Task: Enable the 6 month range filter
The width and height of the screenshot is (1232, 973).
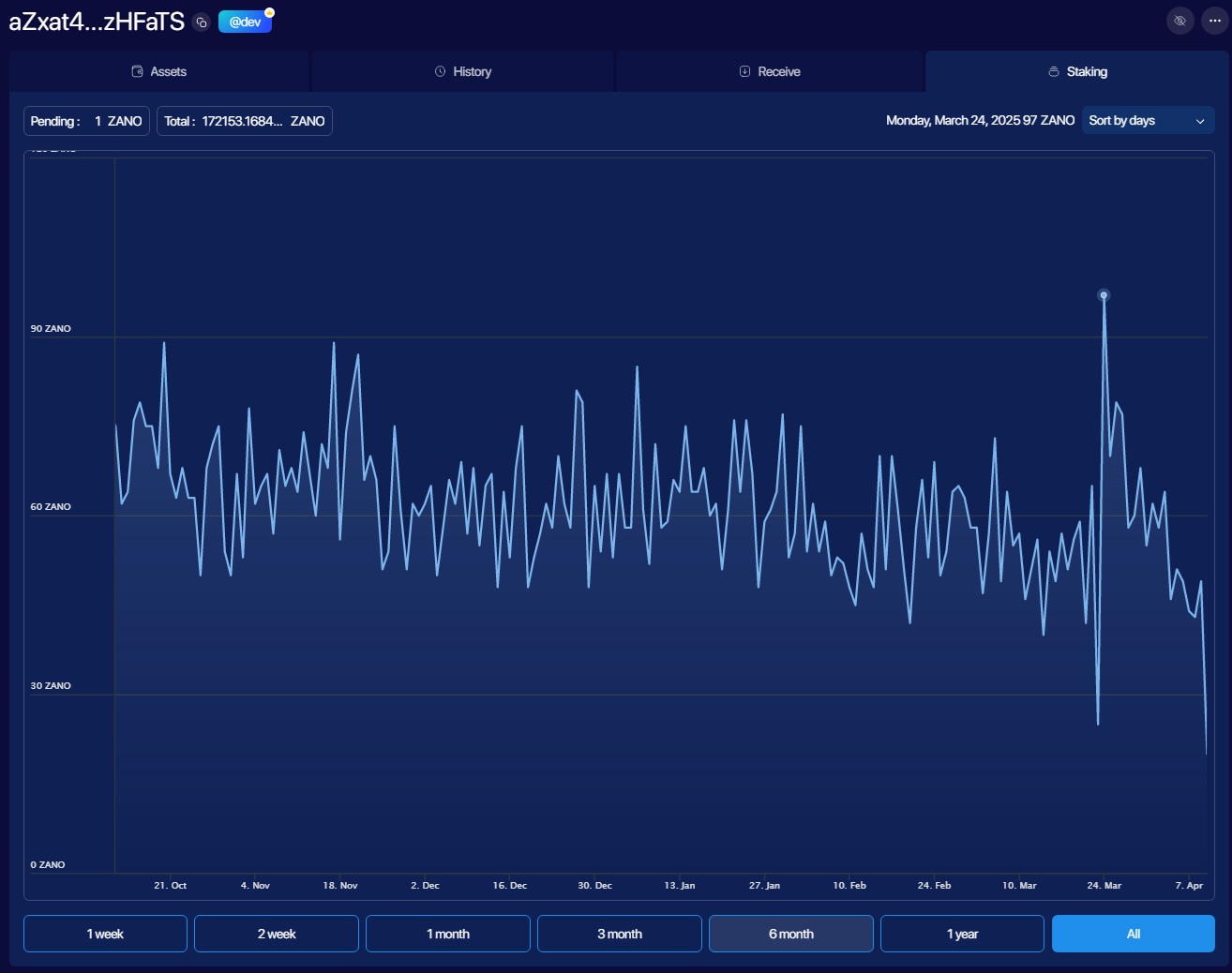Action: tap(790, 934)
